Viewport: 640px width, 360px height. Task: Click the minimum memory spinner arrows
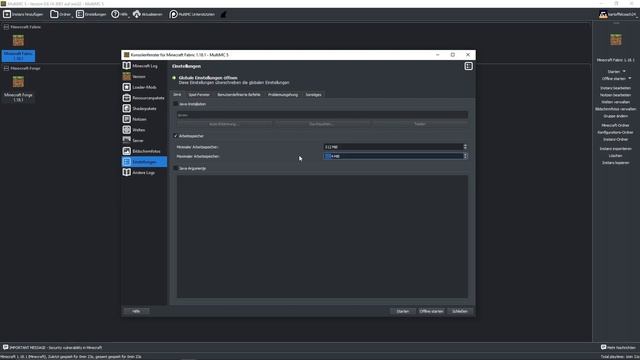tap(465, 147)
